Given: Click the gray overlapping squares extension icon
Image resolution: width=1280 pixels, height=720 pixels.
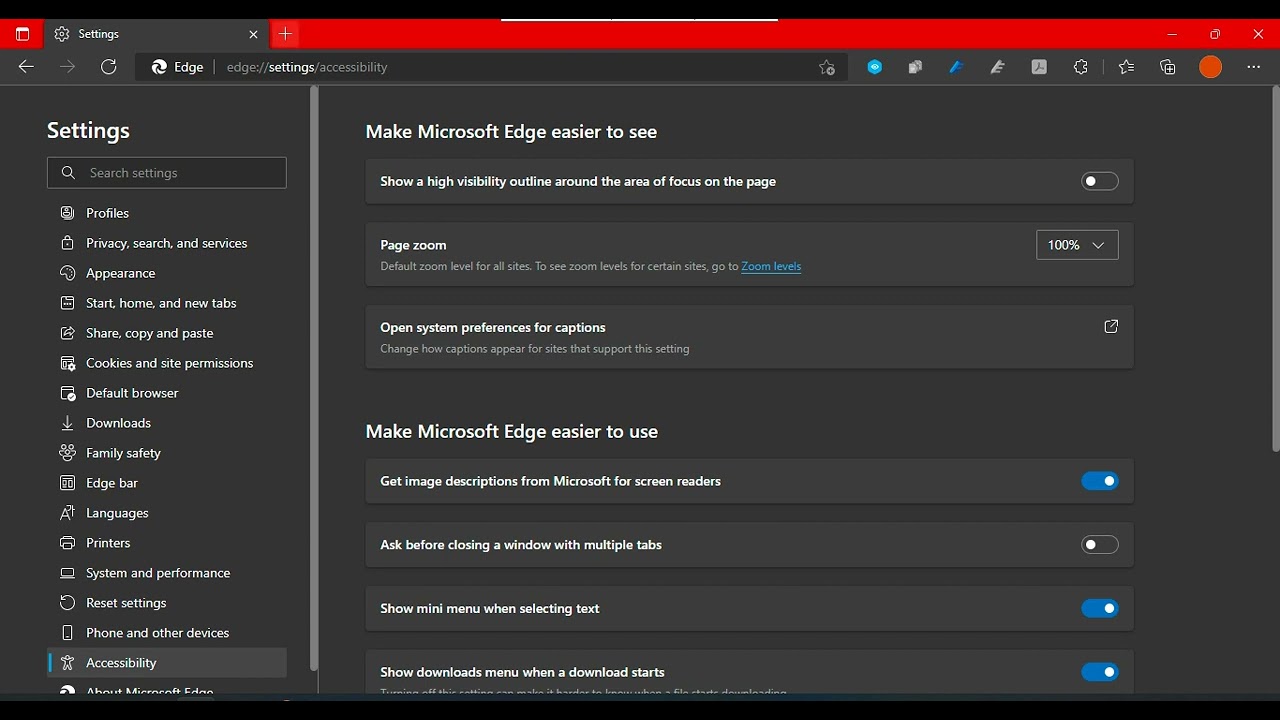Looking at the screenshot, I should [915, 67].
